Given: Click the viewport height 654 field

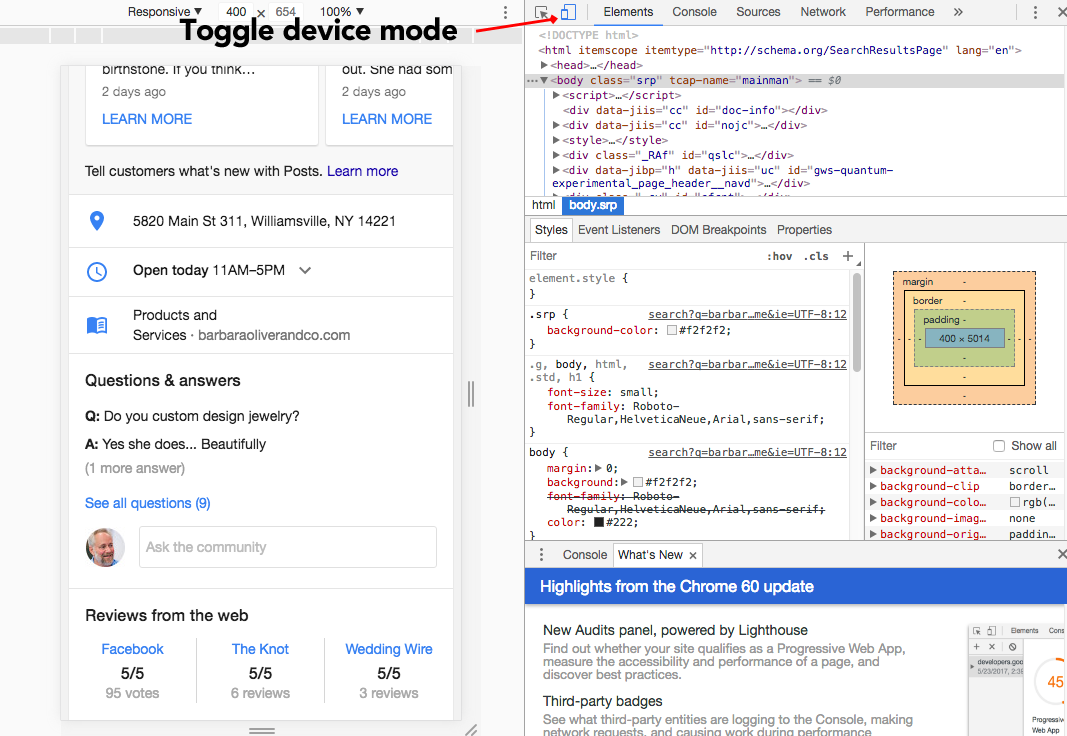Looking at the screenshot, I should point(286,12).
